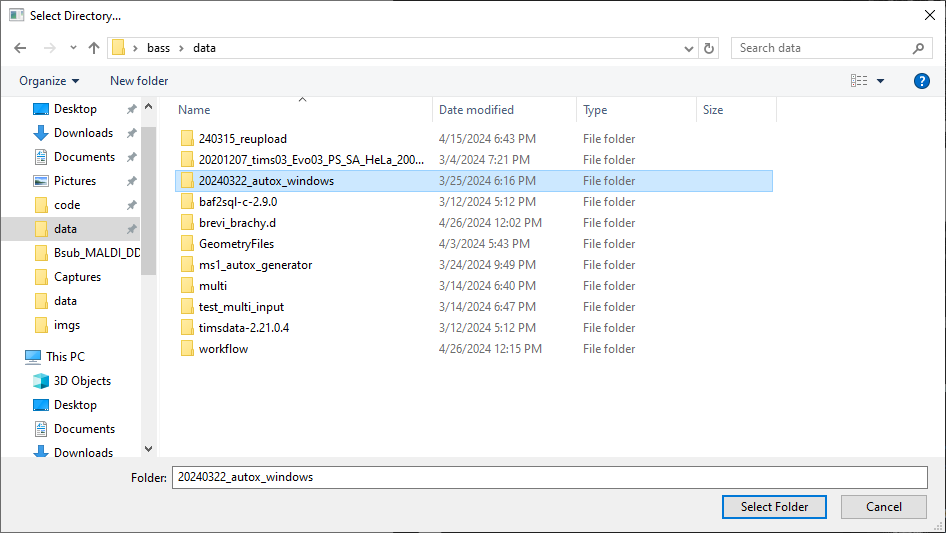This screenshot has height=533, width=946.
Task: Open Desktop under This PC
Action: (x=75, y=405)
